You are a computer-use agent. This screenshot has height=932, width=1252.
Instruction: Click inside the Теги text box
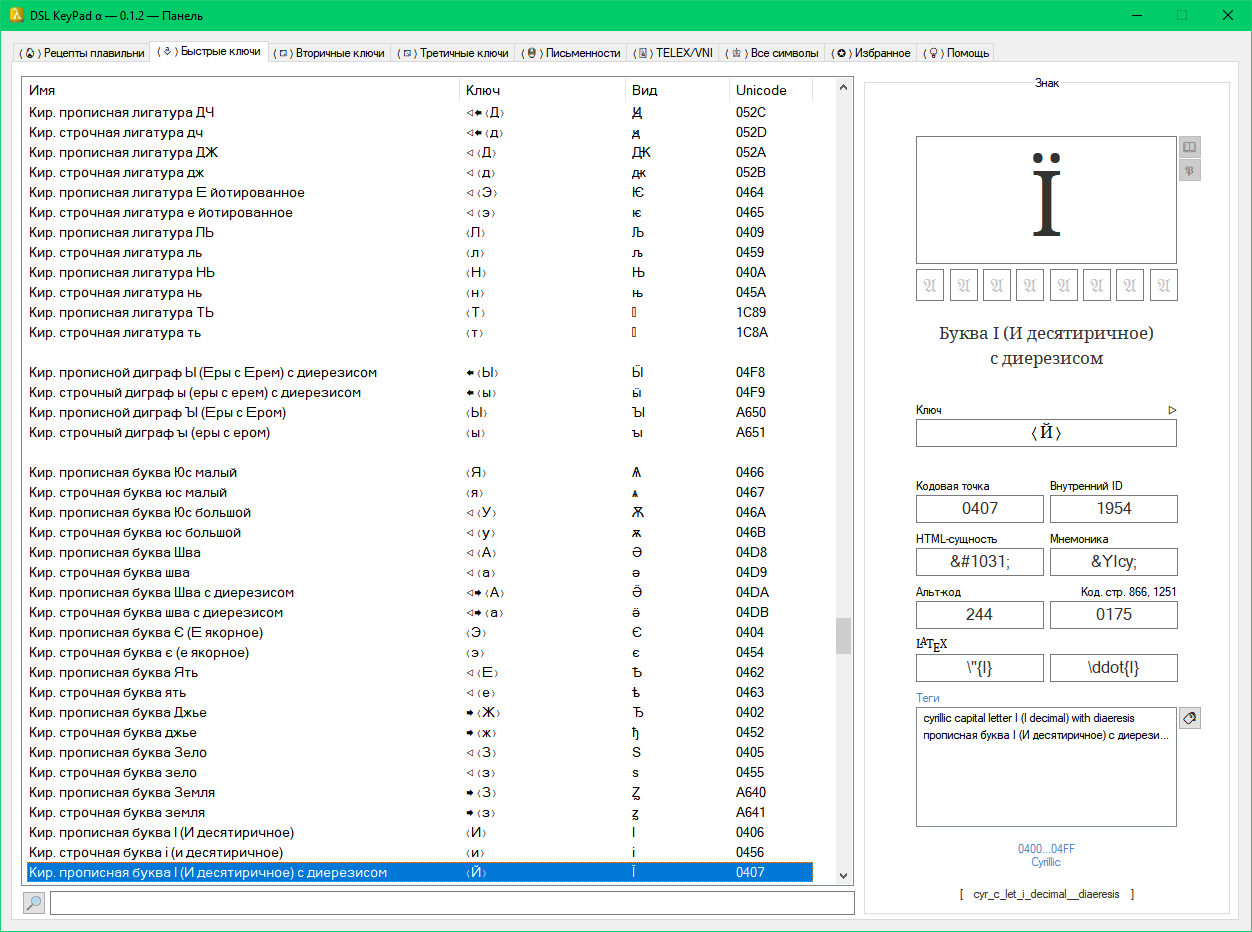click(x=1046, y=767)
